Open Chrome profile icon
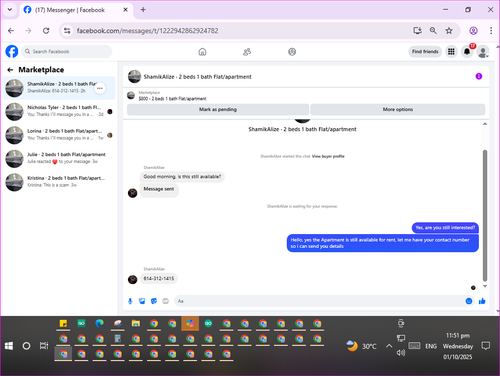This screenshot has width=500, height=376. tap(473, 31)
